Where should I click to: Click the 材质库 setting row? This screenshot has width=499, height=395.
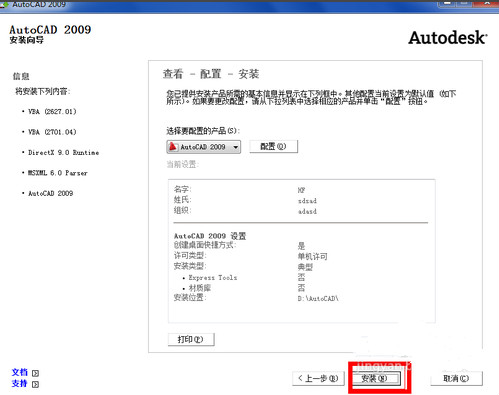[x=243, y=288]
